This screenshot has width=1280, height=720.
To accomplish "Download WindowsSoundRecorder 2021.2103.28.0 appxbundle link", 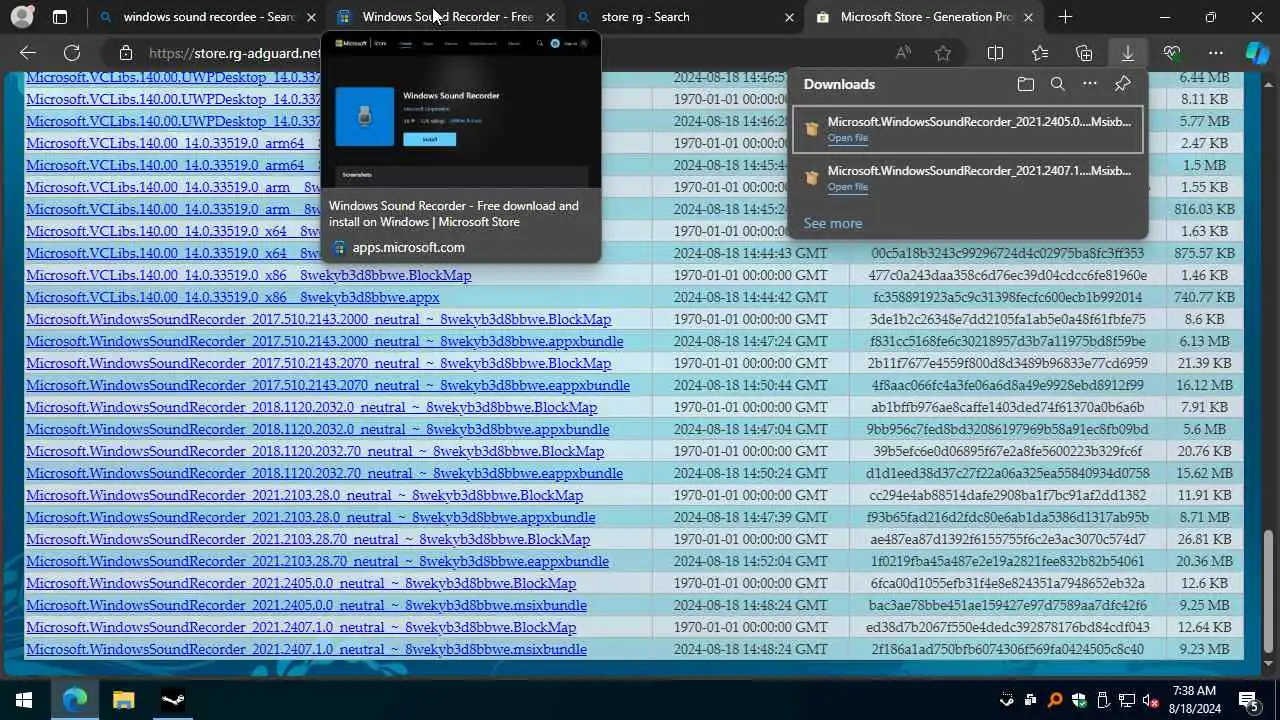I will [310, 517].
